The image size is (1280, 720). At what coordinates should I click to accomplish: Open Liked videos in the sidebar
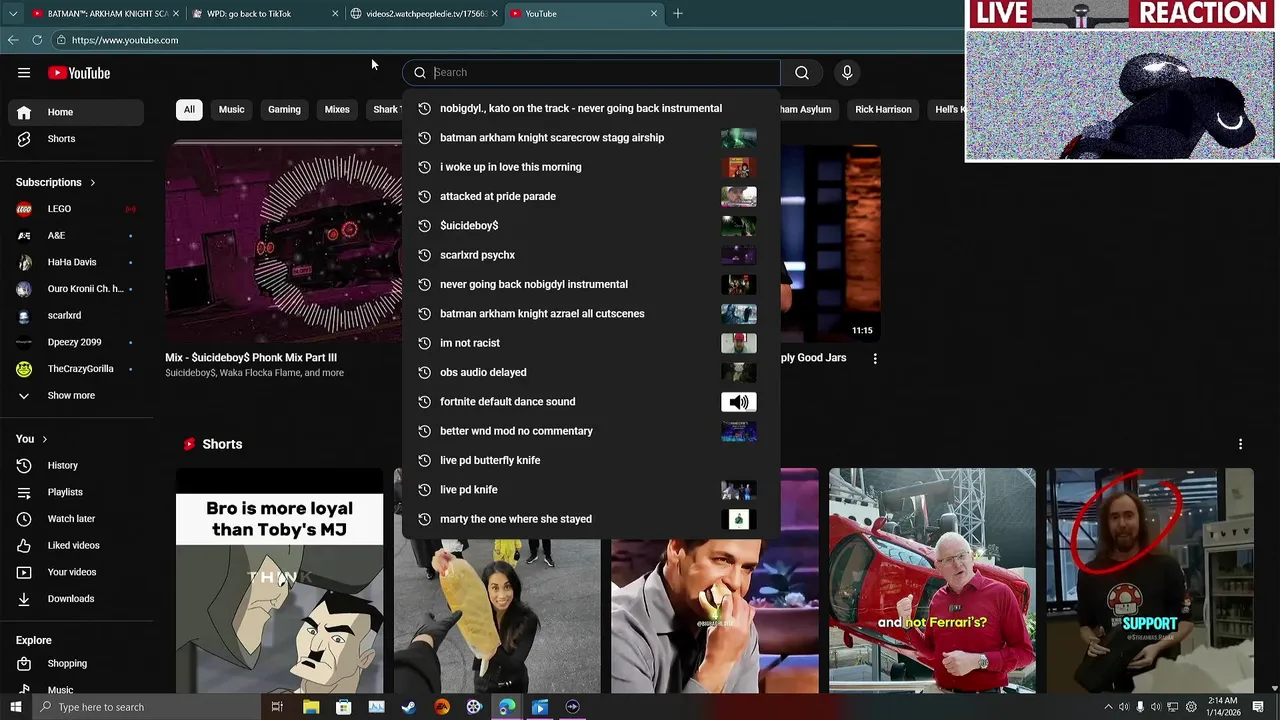pos(76,545)
